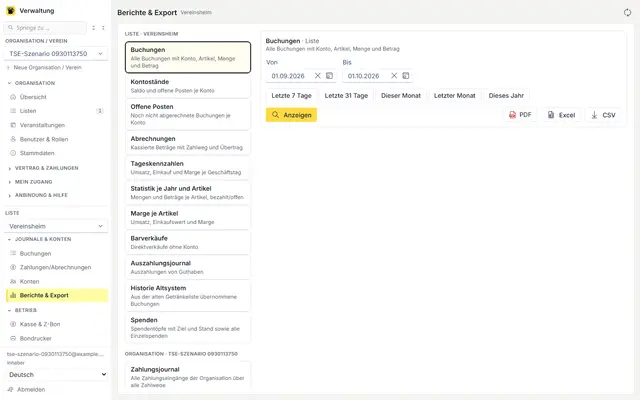
Task: Open Zahlungen/Abrechnungen in the sidebar
Action: (56, 267)
